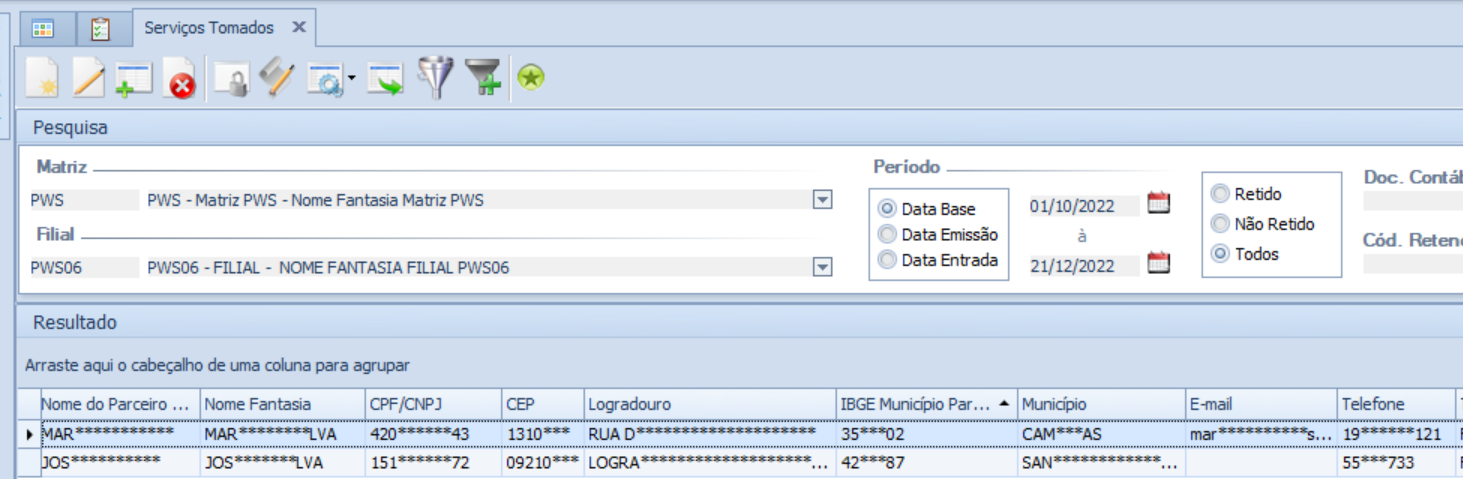Click the Doc. Contábil input field

1412,201
